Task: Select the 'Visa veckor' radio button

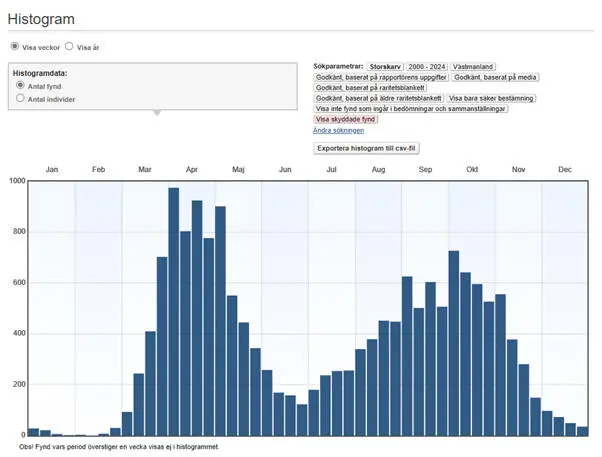Action: (15, 46)
